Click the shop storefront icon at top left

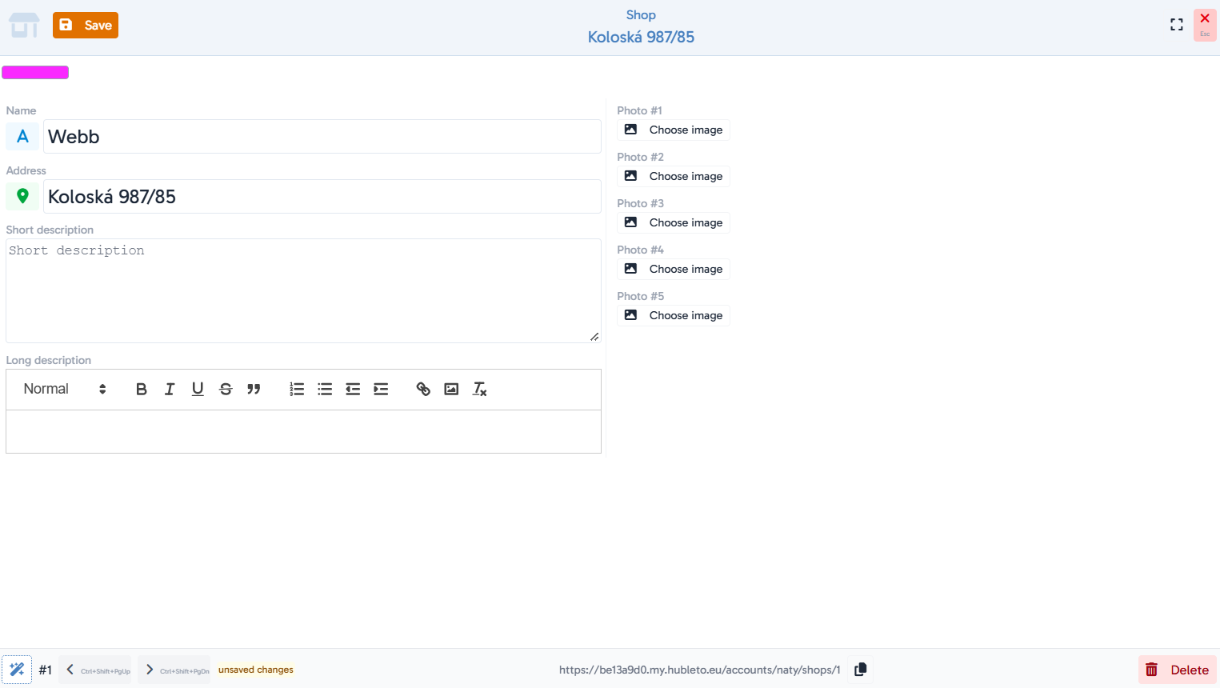tap(25, 25)
